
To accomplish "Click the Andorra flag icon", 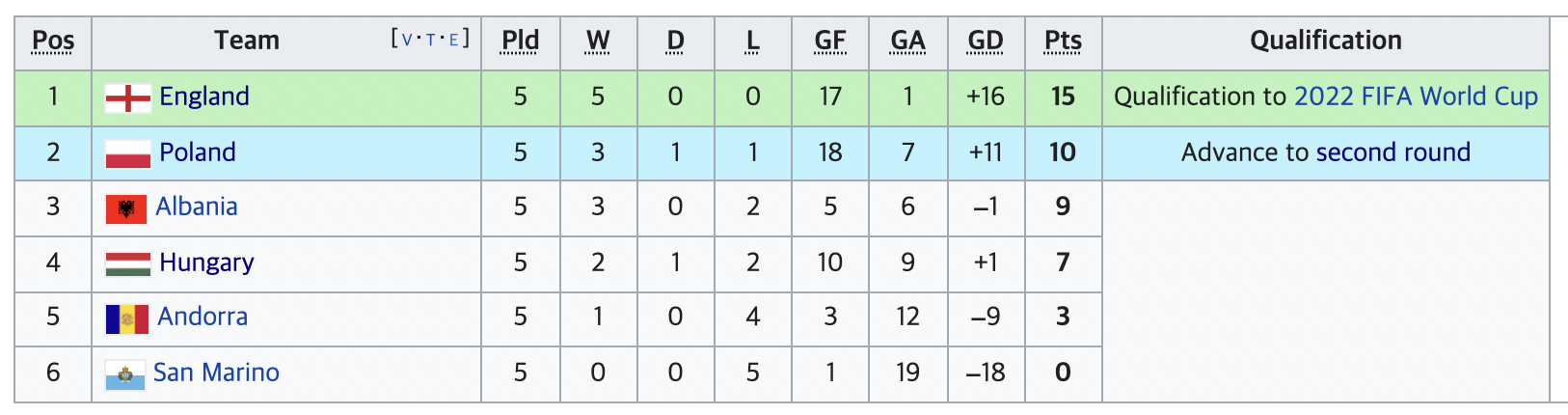I will (x=126, y=318).
